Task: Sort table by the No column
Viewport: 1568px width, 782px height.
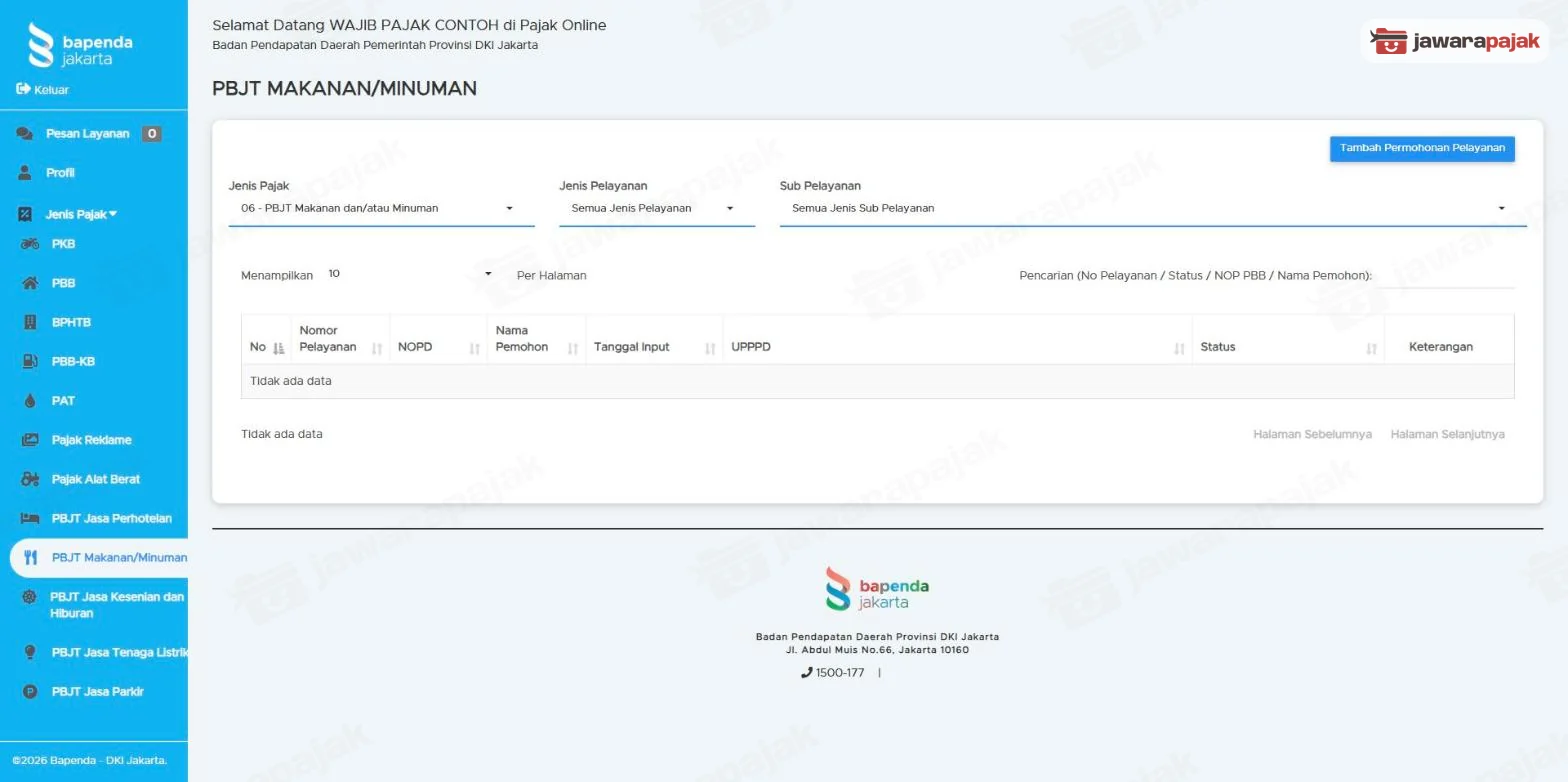Action: (x=266, y=339)
